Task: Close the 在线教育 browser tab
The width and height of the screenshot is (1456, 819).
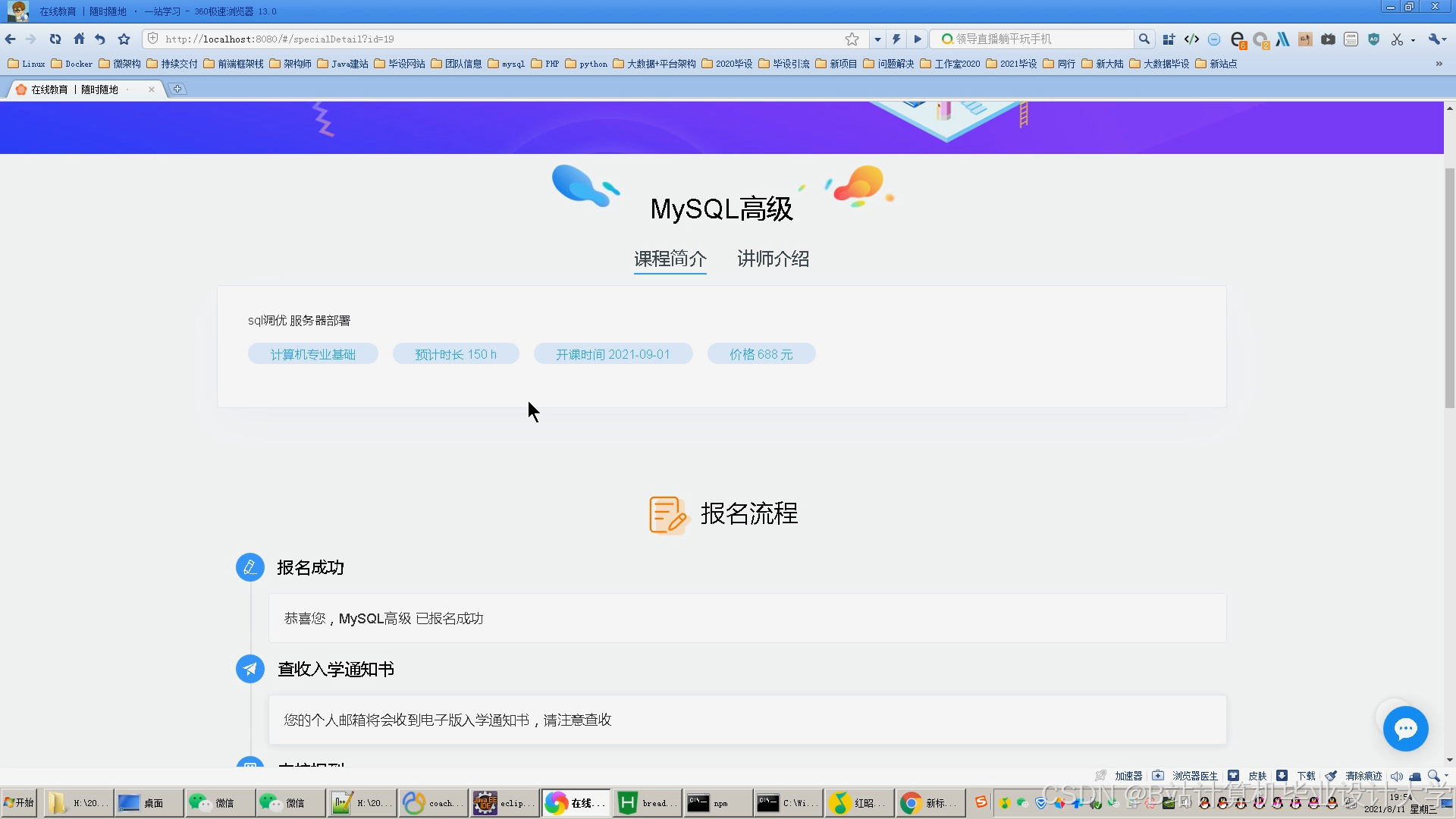Action: 152,89
